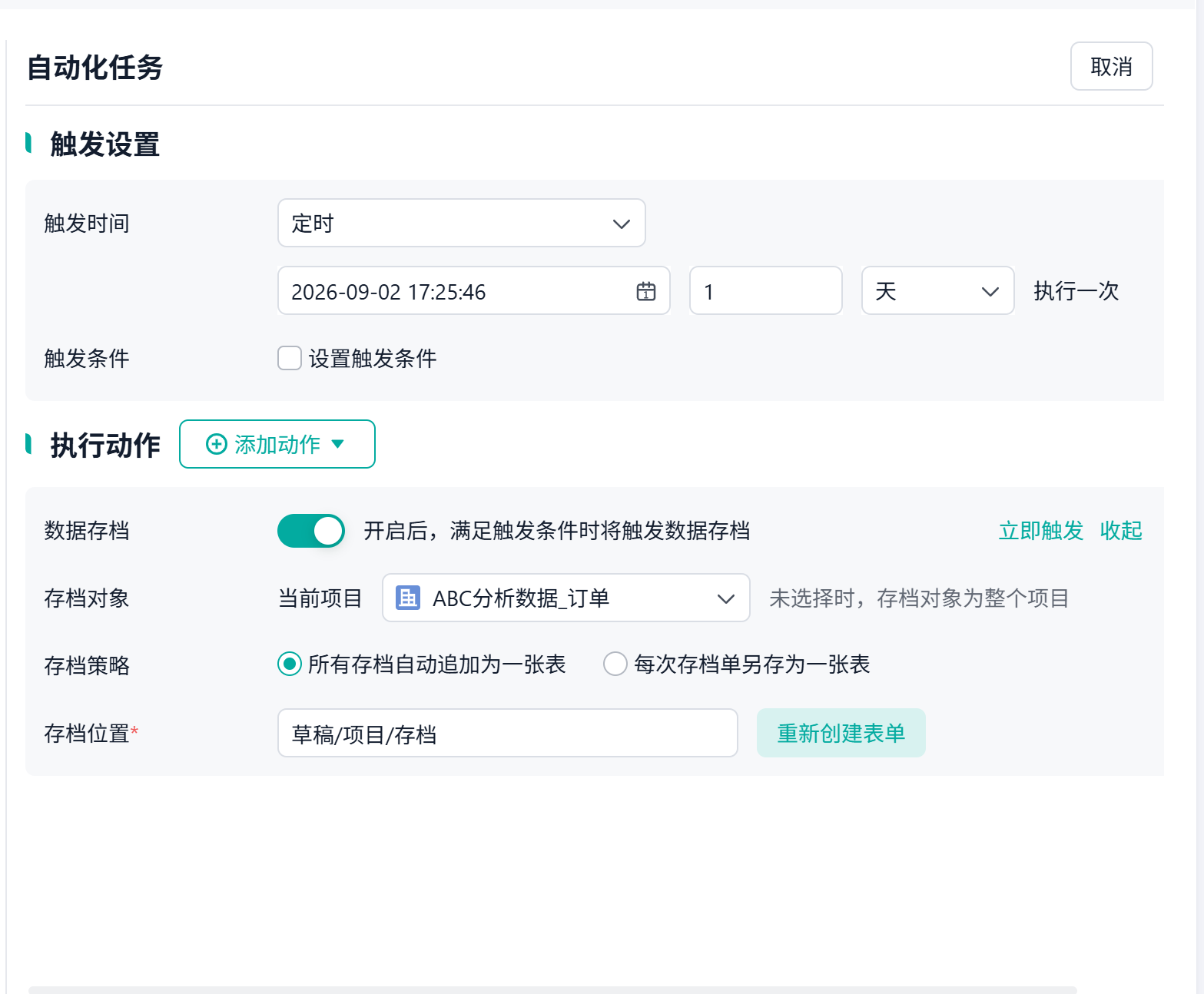Click the 取消 button

click(1111, 66)
